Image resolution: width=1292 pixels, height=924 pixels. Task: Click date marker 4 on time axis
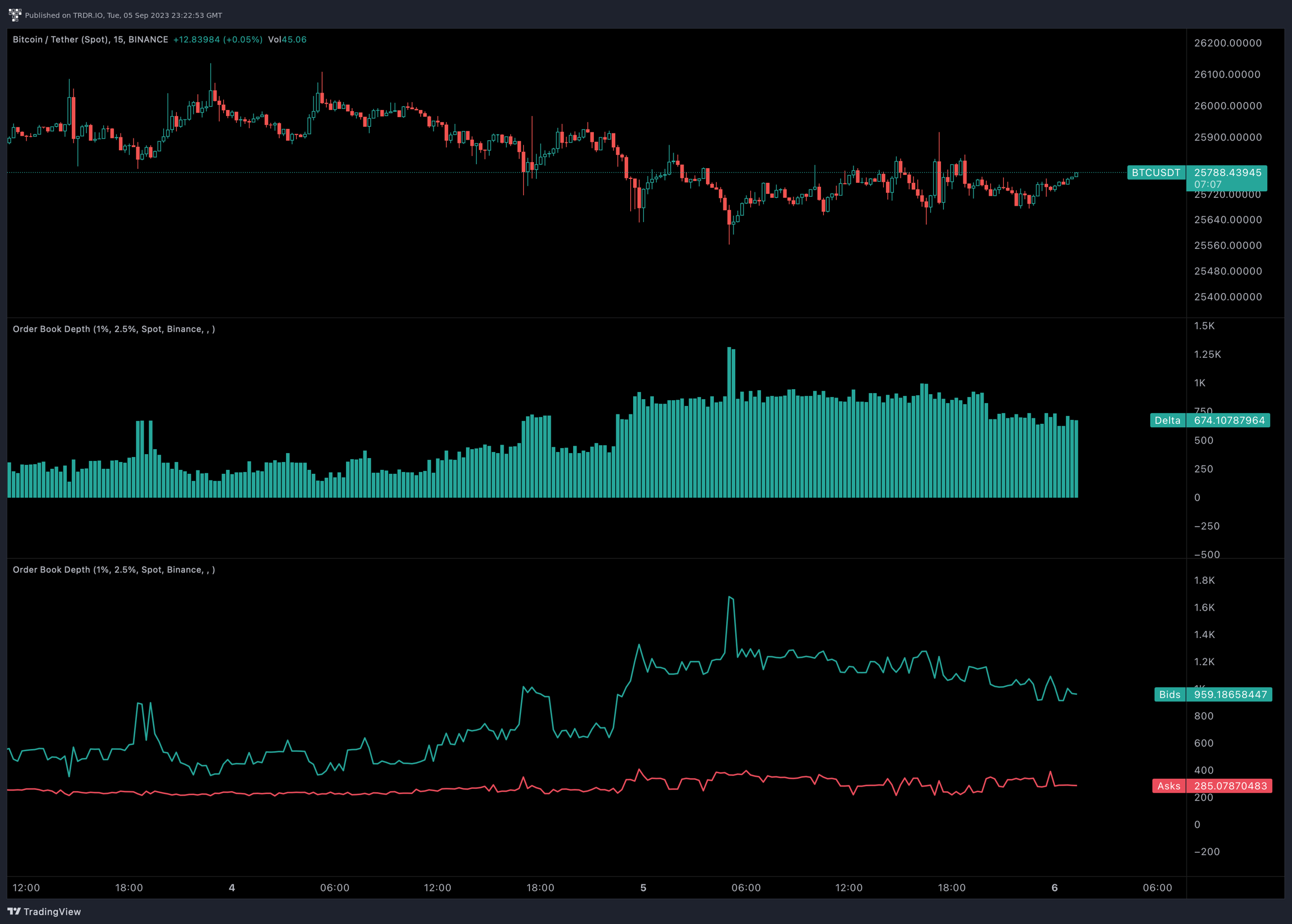232,888
